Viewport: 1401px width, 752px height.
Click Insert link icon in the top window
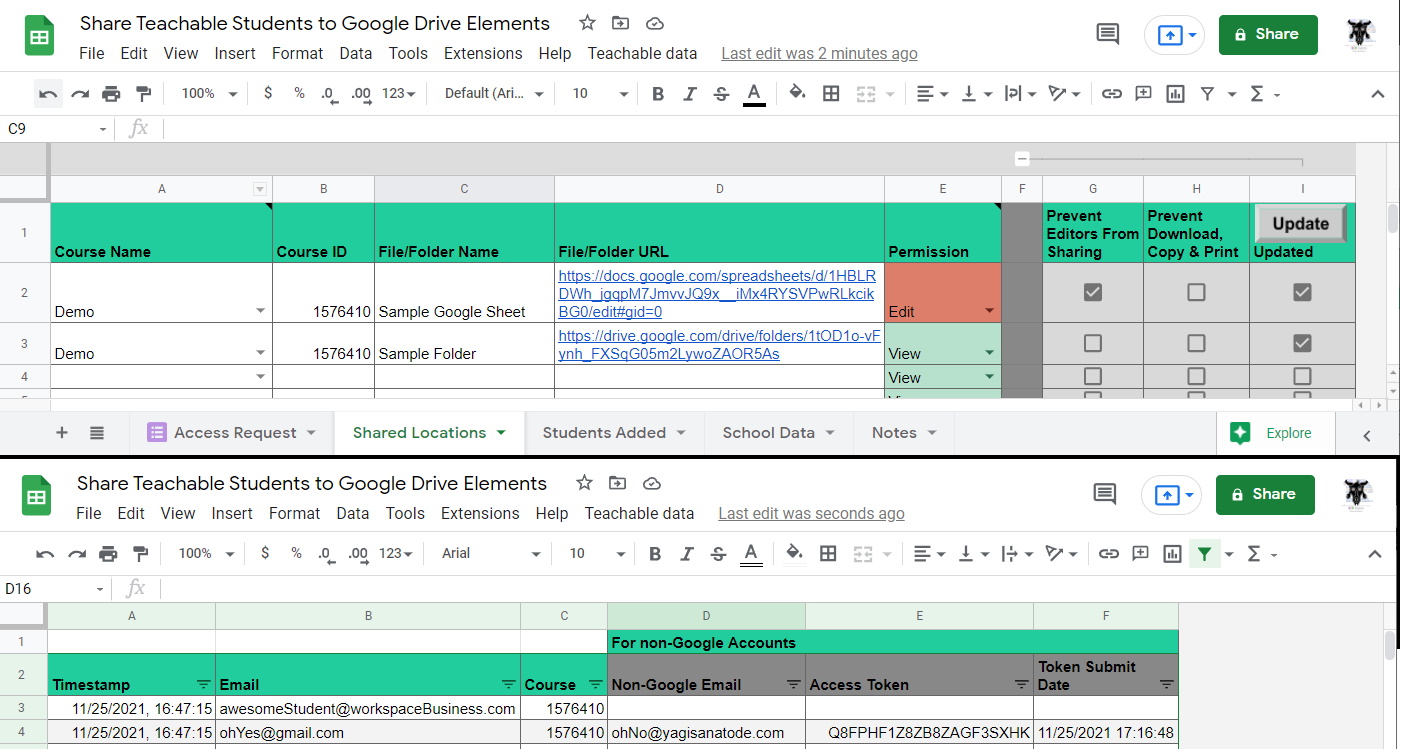click(x=1111, y=93)
